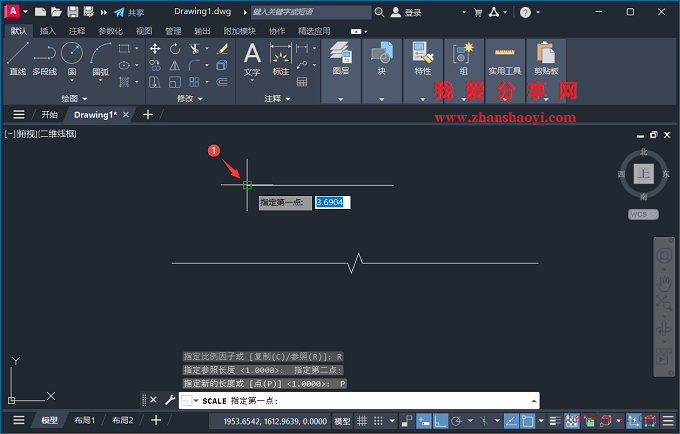The height and width of the screenshot is (434, 680).
Task: Insert a Table annotation
Action: coord(302,82)
